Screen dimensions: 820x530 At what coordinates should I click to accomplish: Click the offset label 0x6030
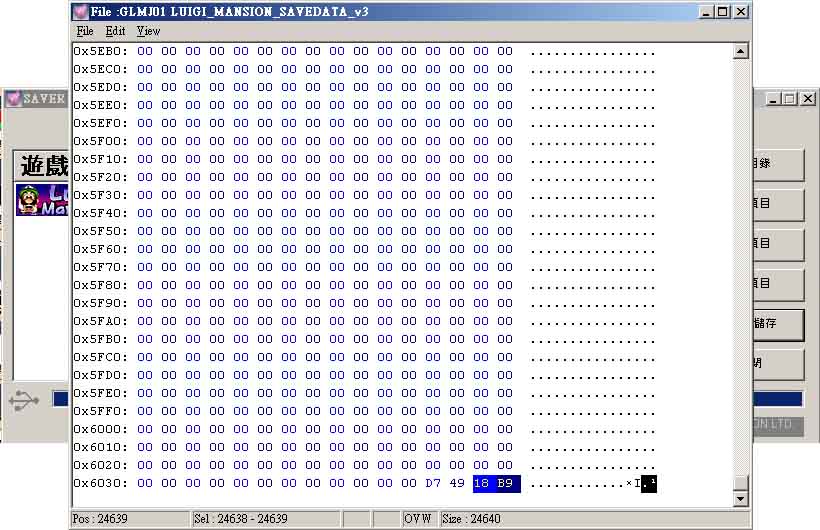pos(100,483)
